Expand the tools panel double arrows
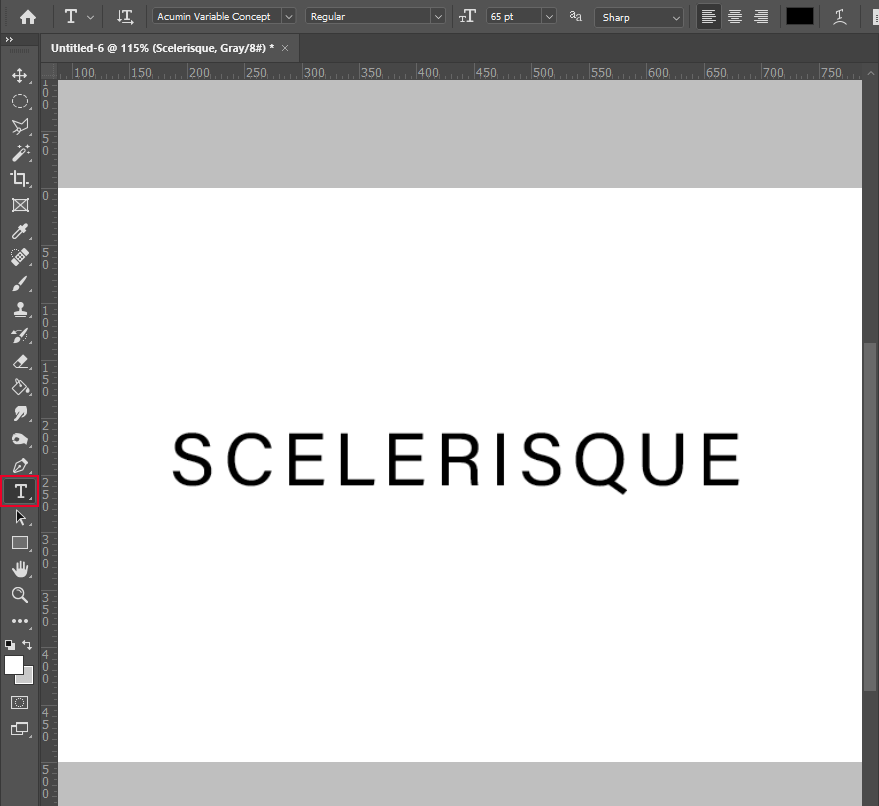Viewport: 879px width, 806px height. (9, 39)
